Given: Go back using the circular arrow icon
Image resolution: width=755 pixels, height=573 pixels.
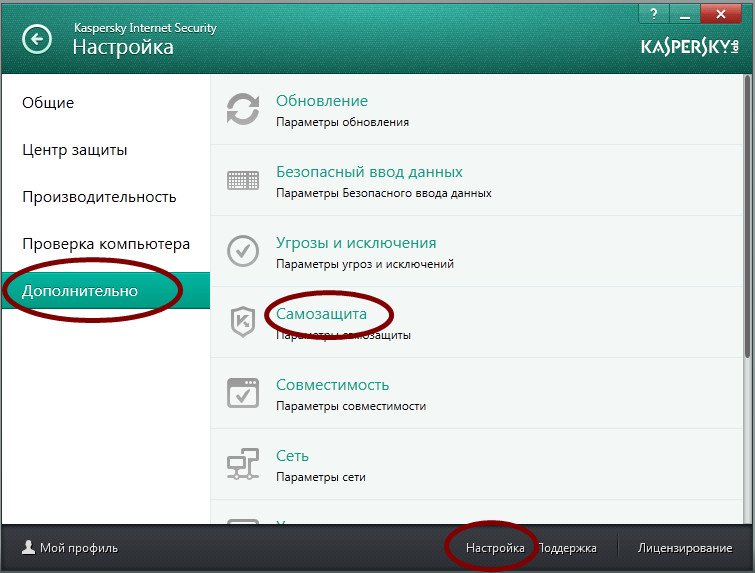Looking at the screenshot, I should click(37, 39).
